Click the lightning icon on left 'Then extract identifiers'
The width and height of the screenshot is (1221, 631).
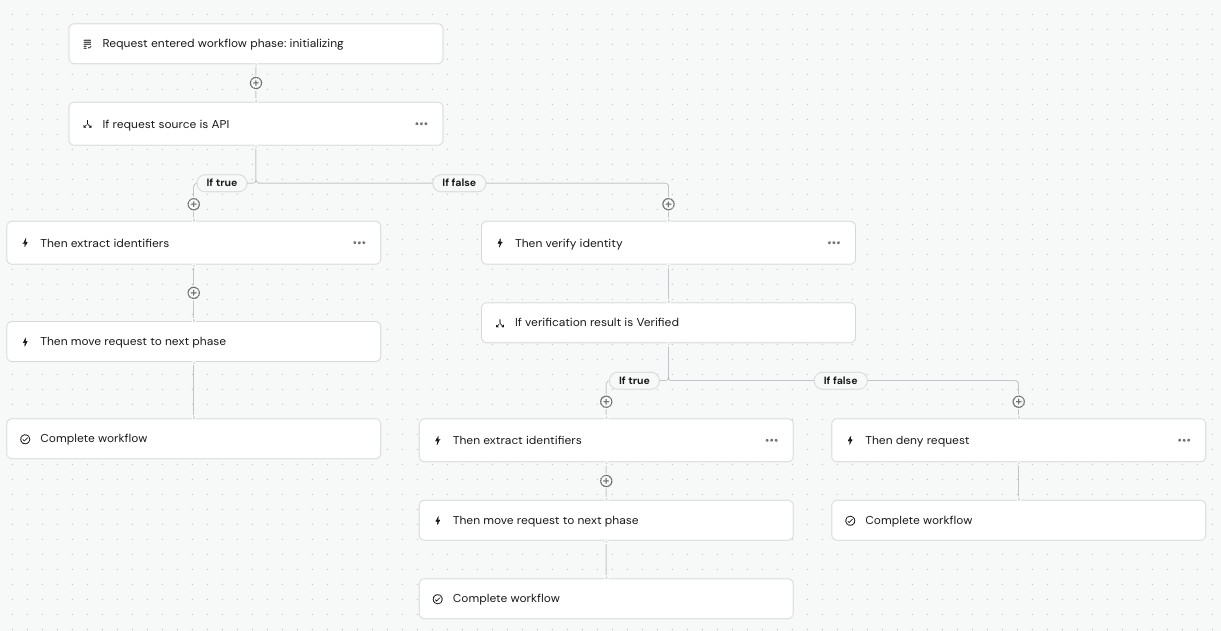(25, 242)
